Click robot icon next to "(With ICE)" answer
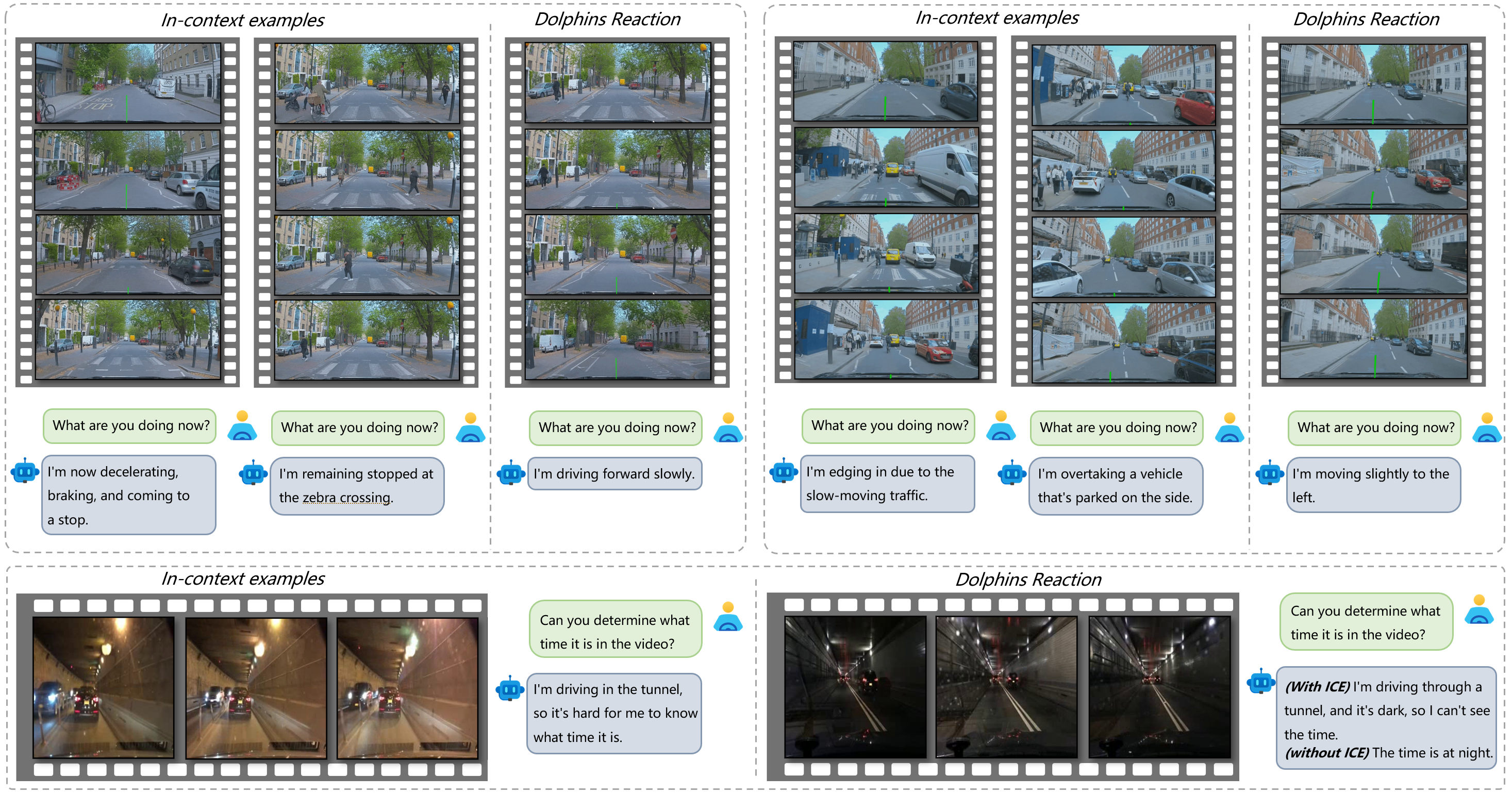This screenshot has height=793, width=1512. tap(1260, 682)
